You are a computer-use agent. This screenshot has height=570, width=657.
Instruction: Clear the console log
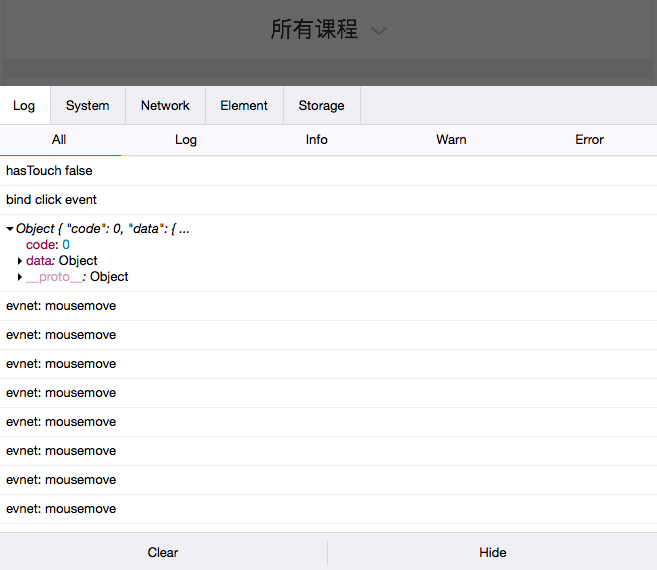coord(163,552)
